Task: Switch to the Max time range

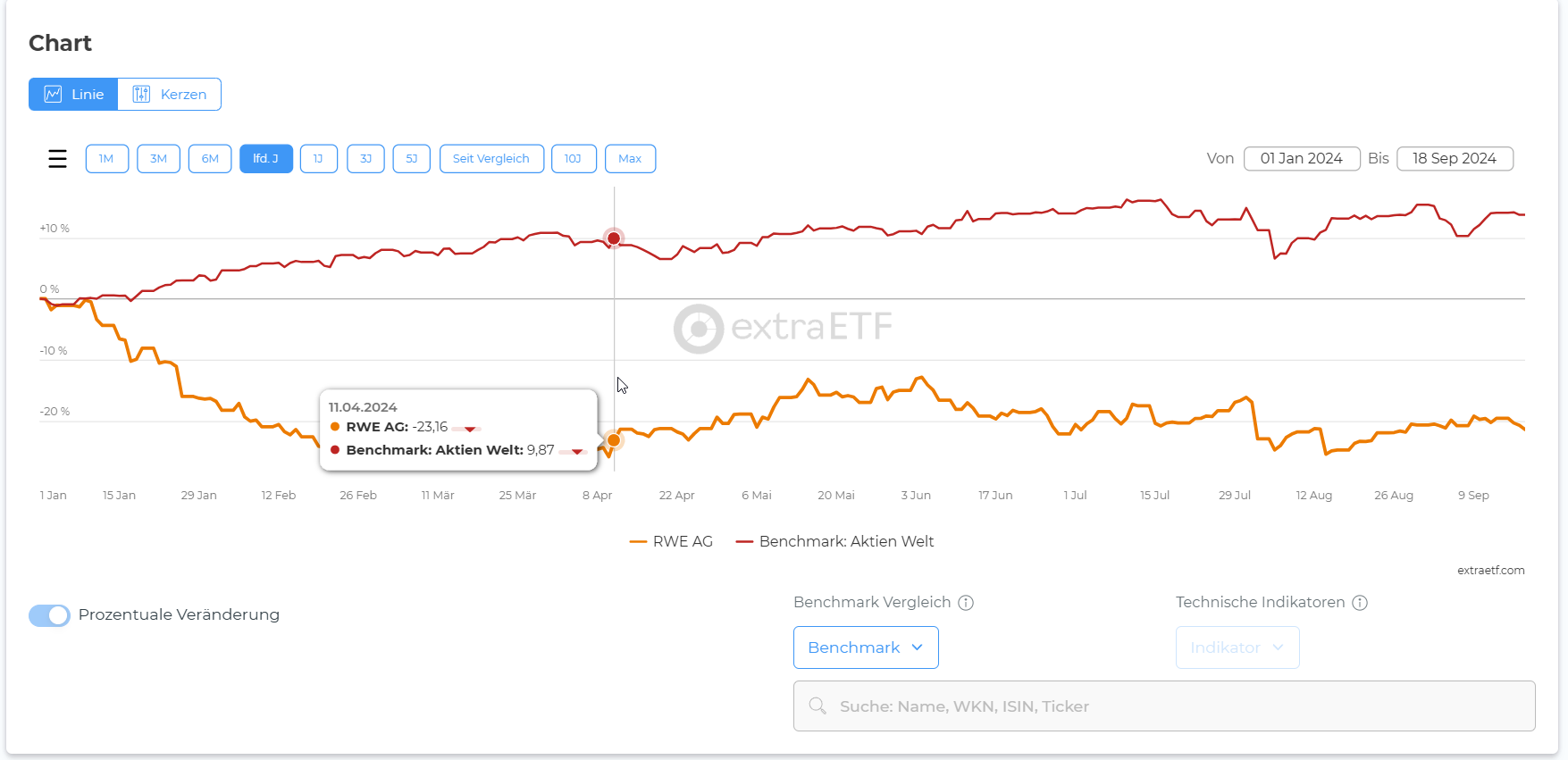Action: click(630, 159)
